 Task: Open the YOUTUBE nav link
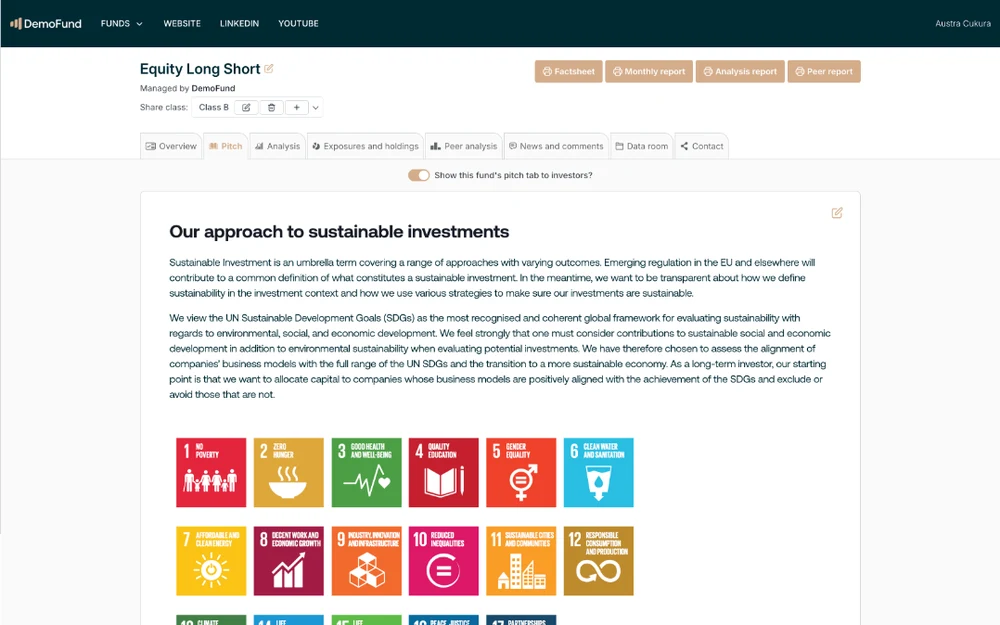coord(298,24)
